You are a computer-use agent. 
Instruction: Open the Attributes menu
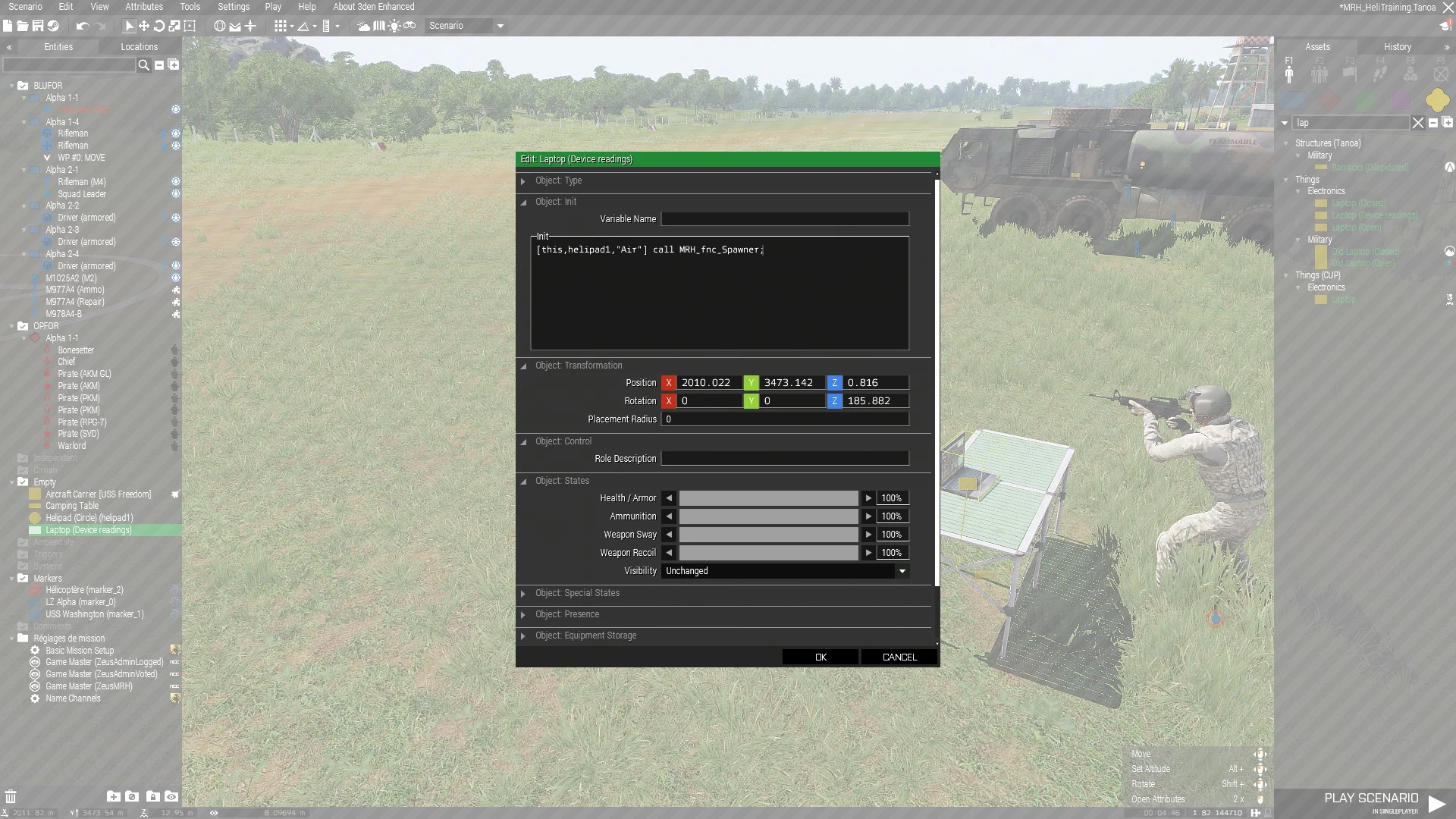(x=144, y=7)
